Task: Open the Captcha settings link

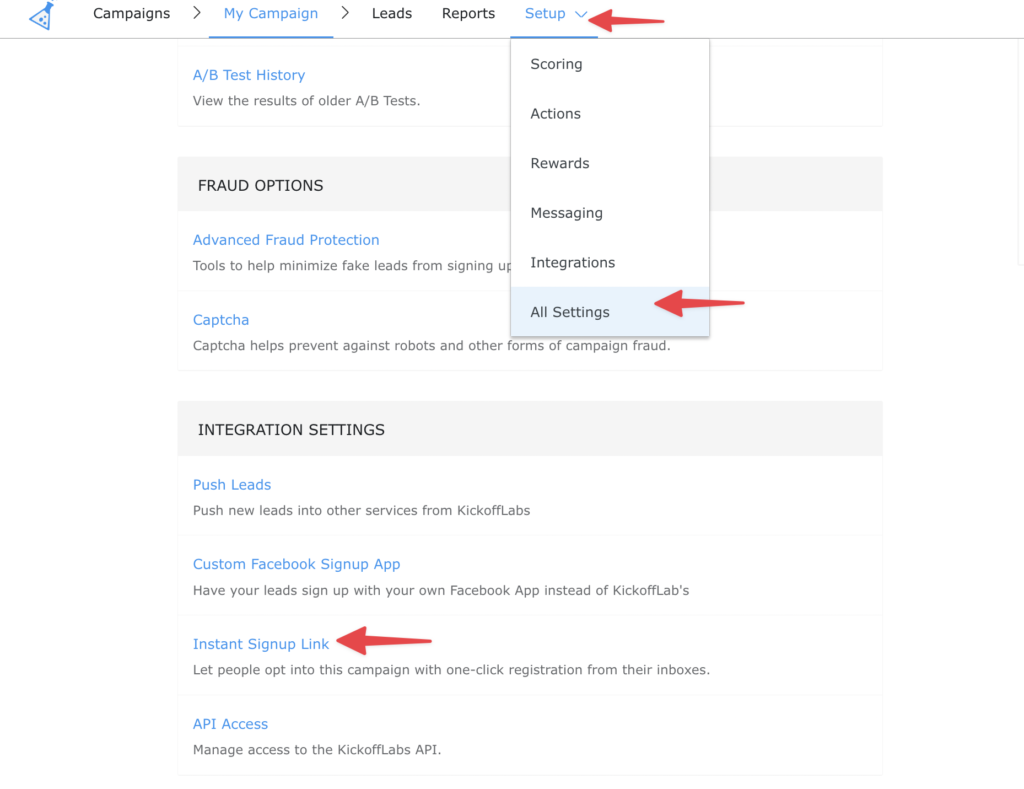Action: pos(221,320)
